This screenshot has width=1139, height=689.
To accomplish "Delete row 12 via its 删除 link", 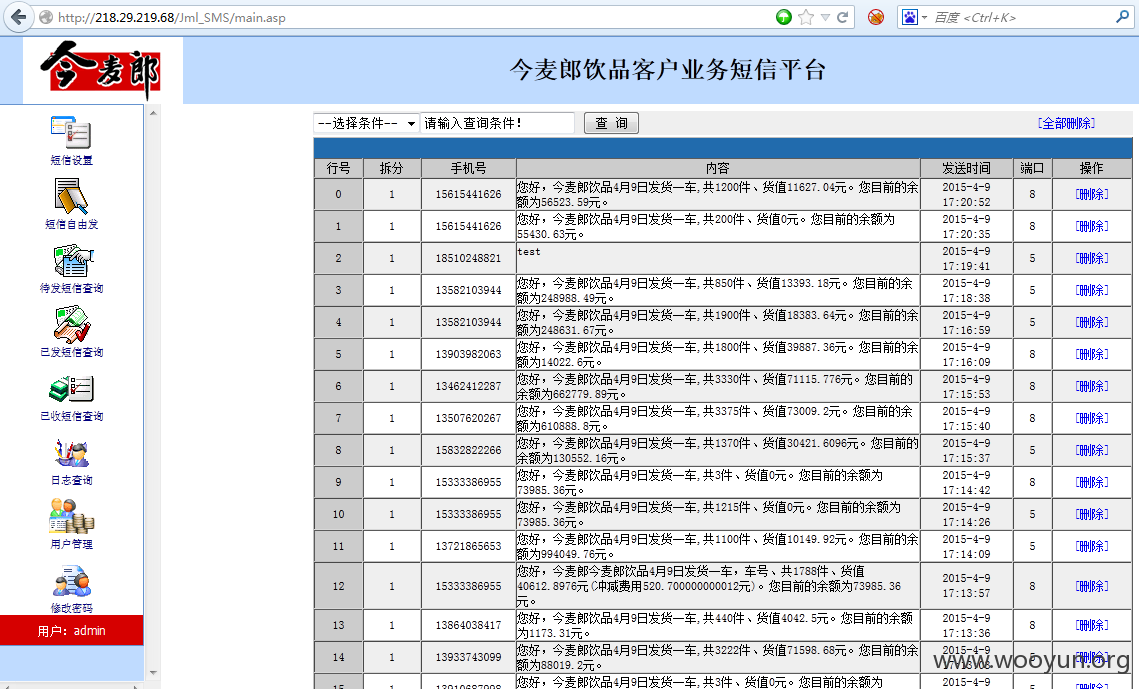I will coord(1092,586).
